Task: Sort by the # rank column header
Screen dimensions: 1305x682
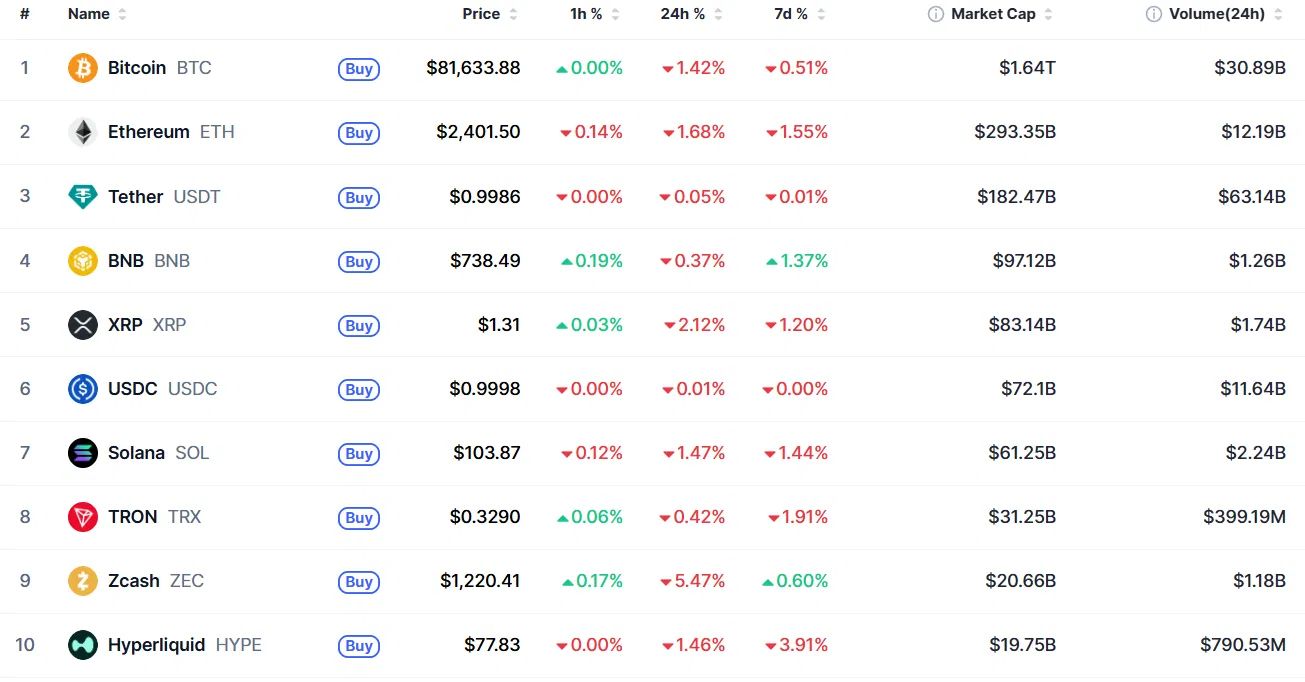Action: click(25, 14)
